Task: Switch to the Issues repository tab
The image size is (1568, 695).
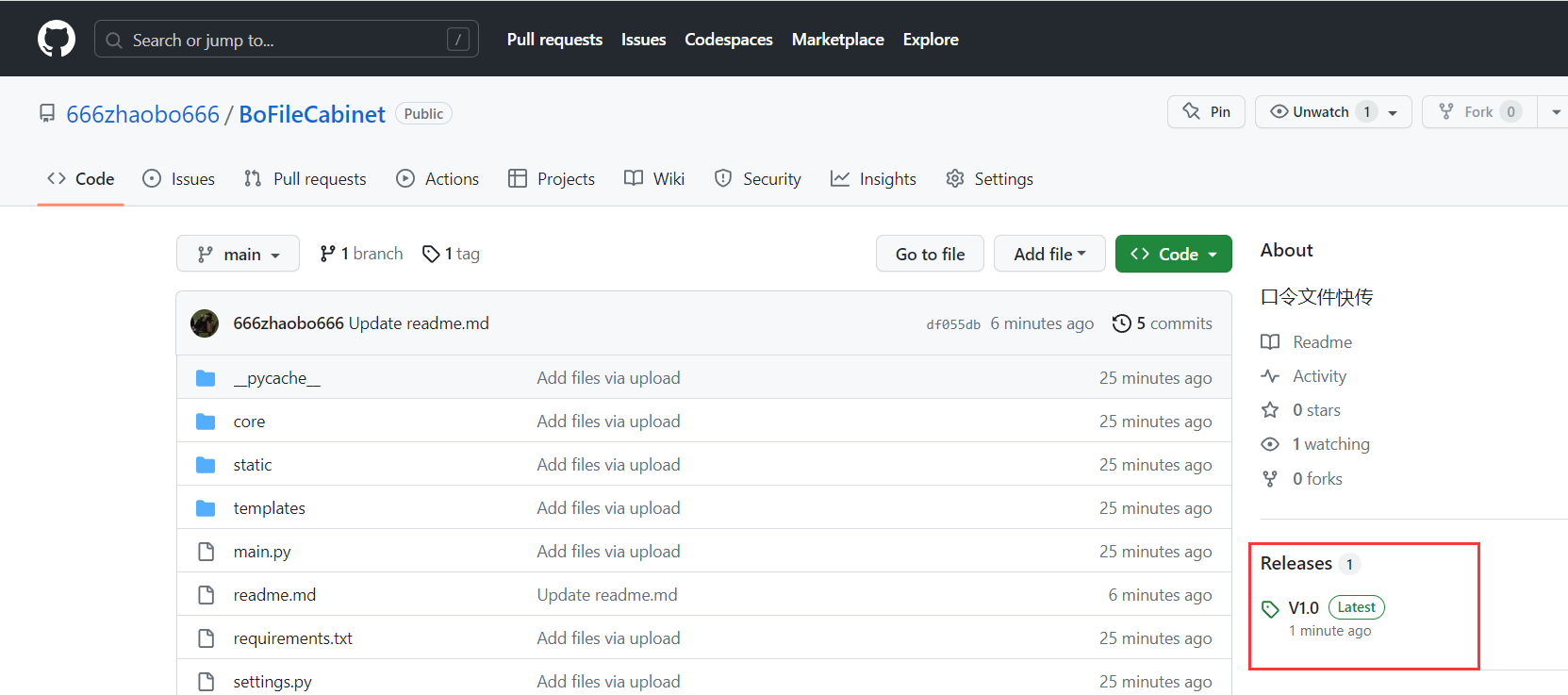Action: click(179, 178)
